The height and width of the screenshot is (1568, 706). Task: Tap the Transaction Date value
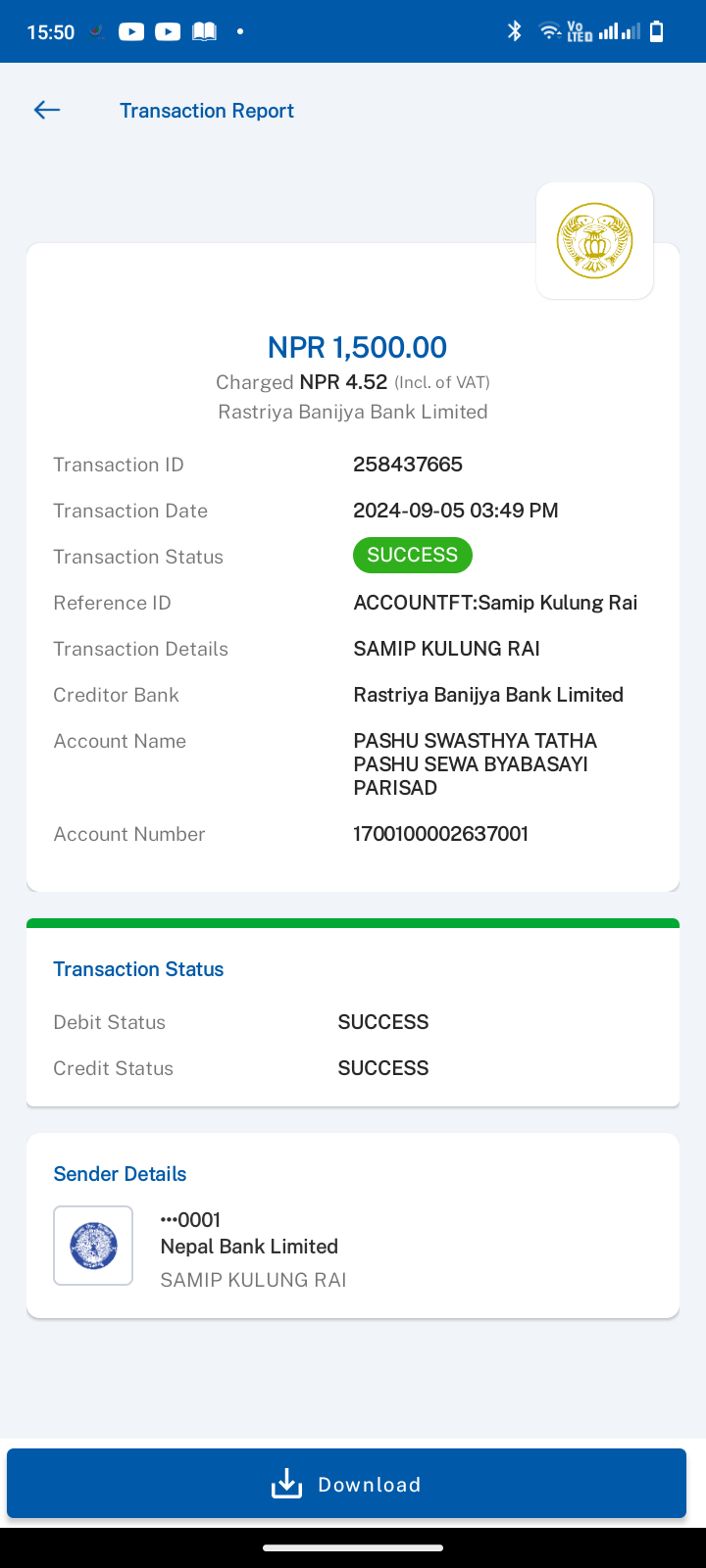tap(456, 511)
